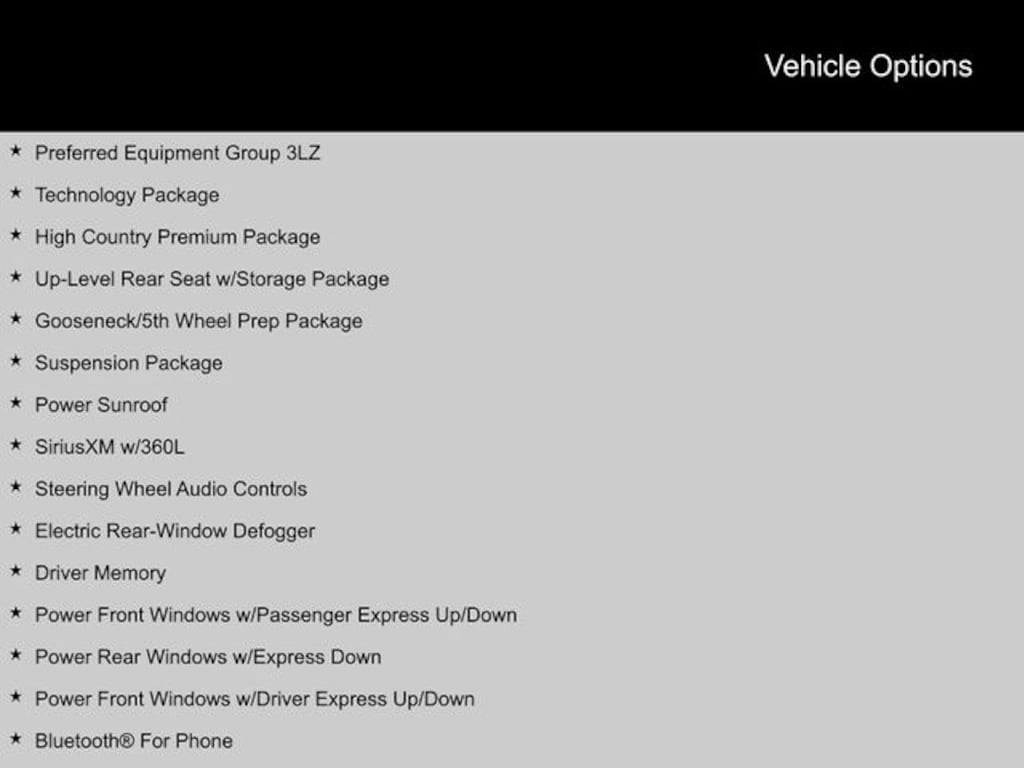
Task: Select Power Front Windows w/Passenger Express Up/Down
Action: [275, 615]
